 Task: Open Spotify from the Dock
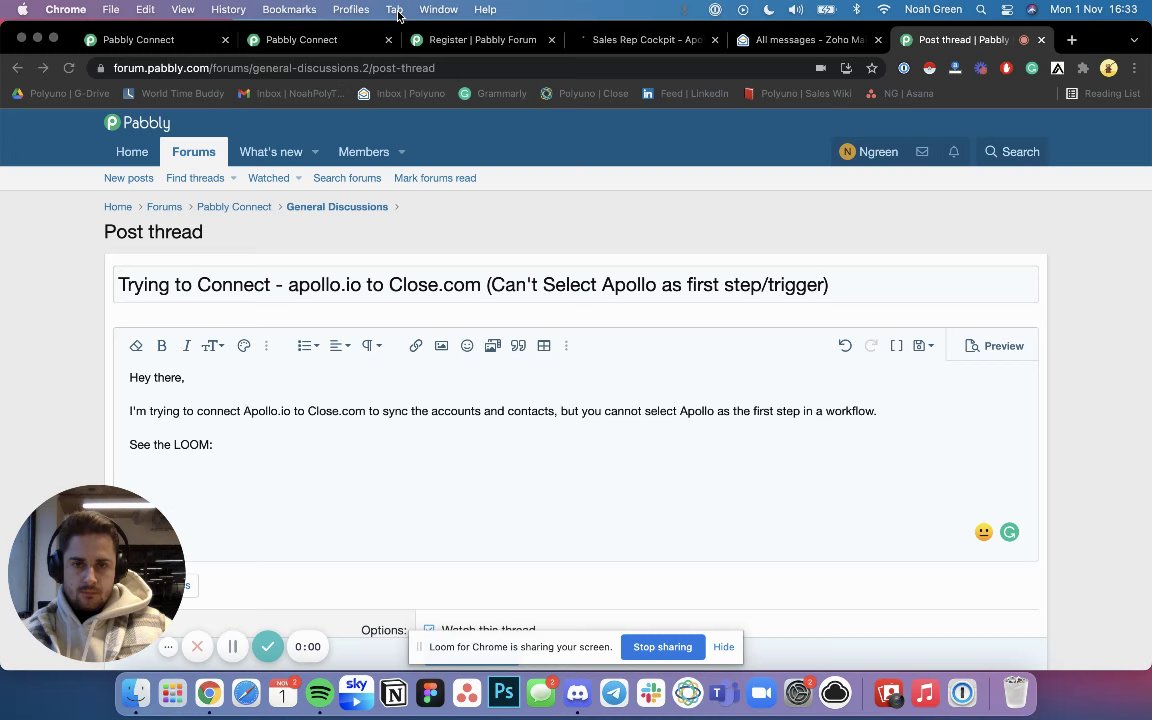pyautogui.click(x=320, y=693)
